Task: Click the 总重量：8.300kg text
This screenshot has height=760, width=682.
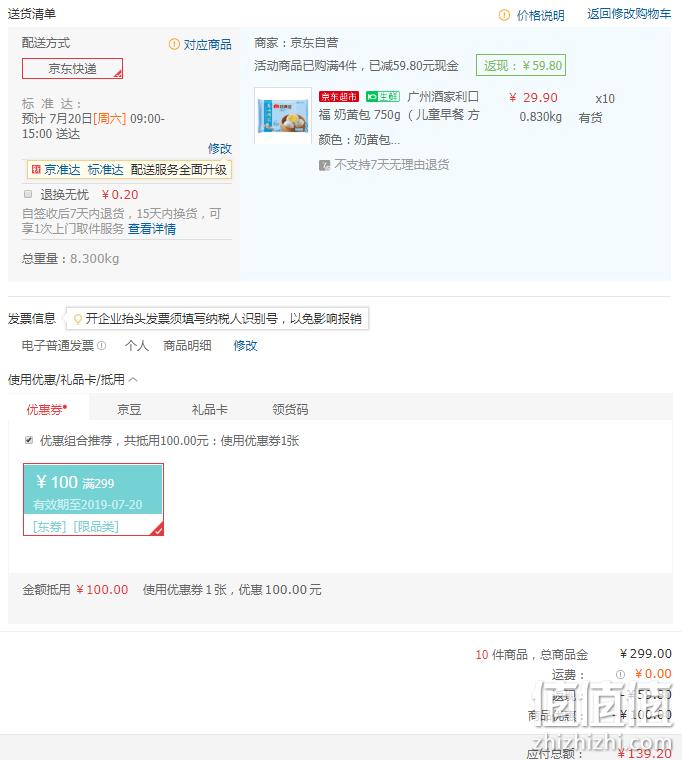Action: point(70,258)
